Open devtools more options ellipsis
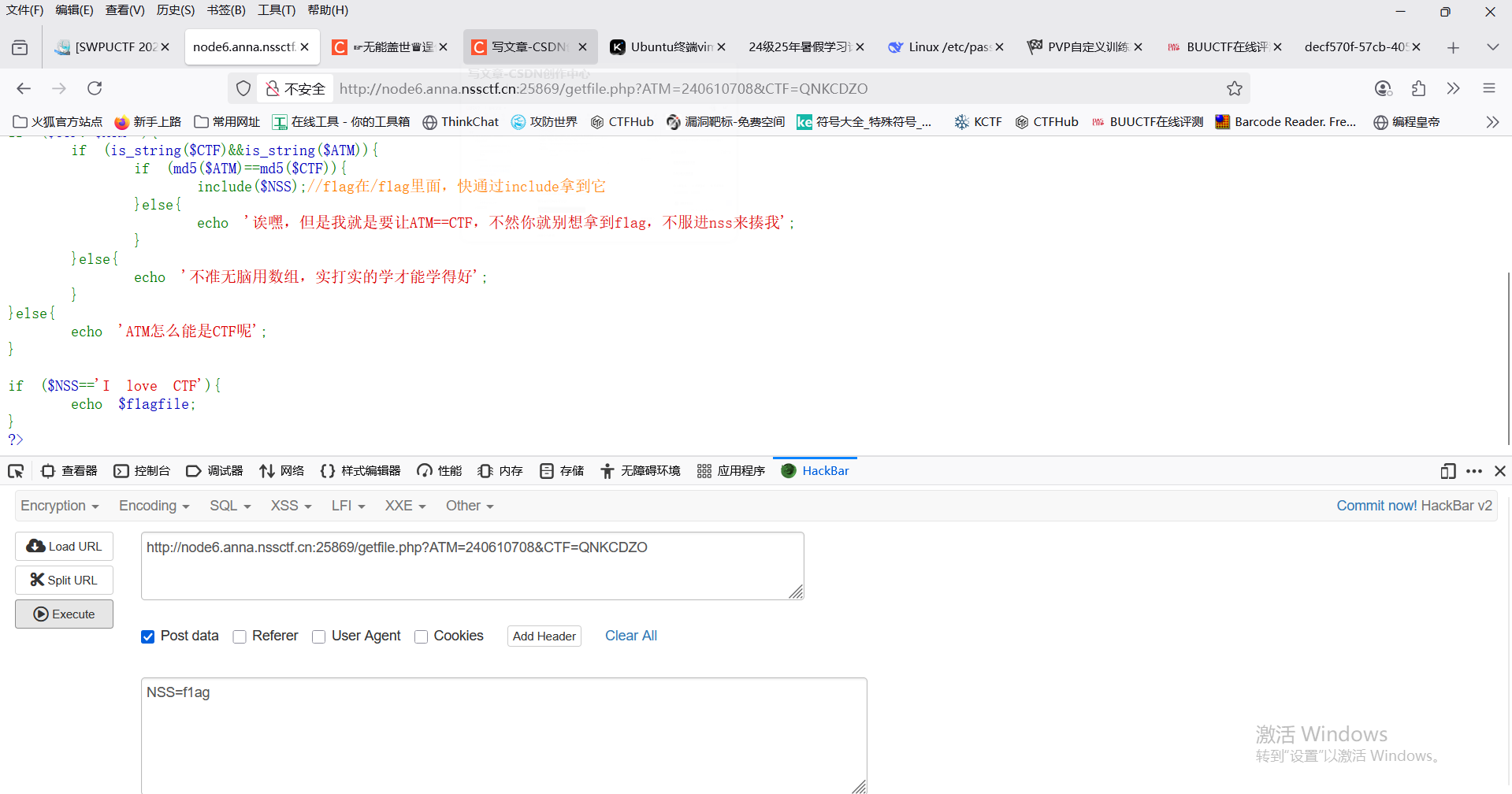This screenshot has width=1512, height=794. pyautogui.click(x=1474, y=471)
